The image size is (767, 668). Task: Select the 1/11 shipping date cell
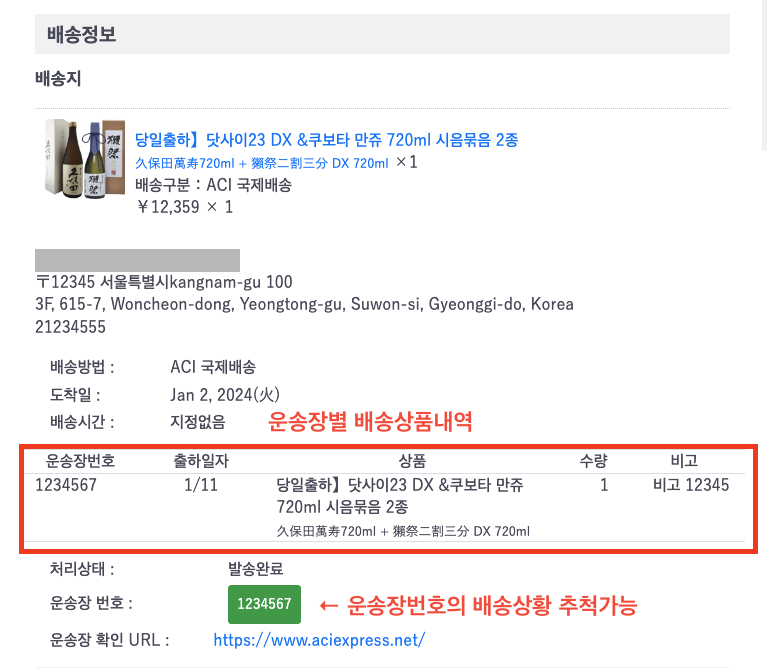201,486
